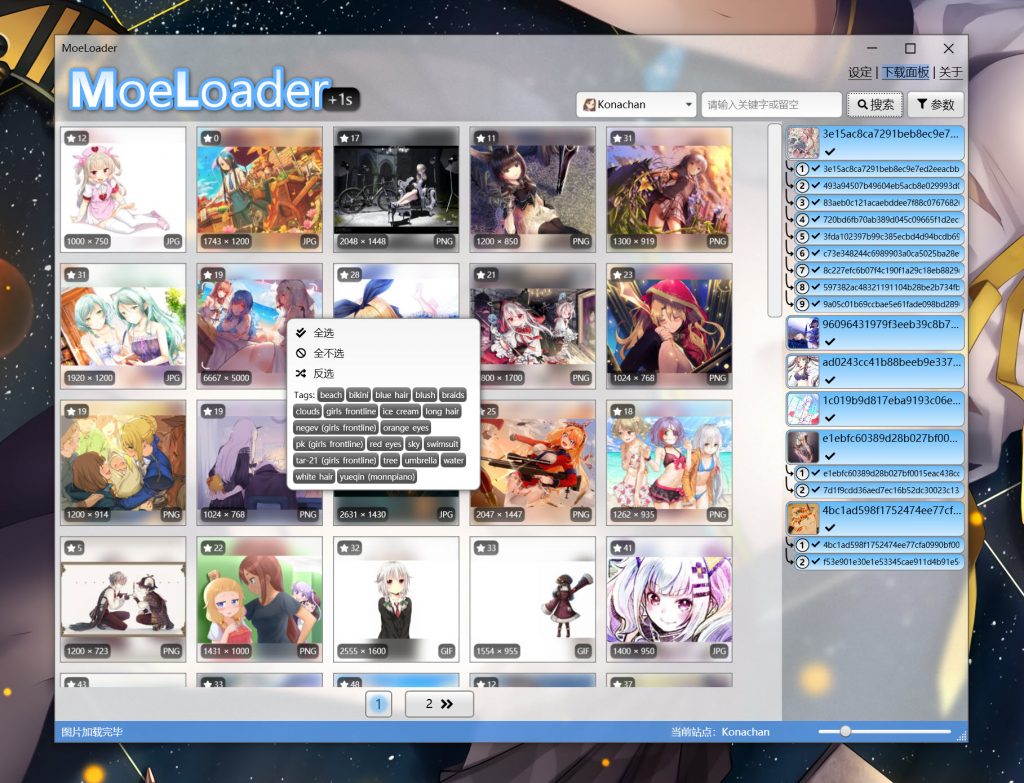The width and height of the screenshot is (1024, 783).
Task: Choose the 'blue hair' tag in popup
Action: (391, 395)
